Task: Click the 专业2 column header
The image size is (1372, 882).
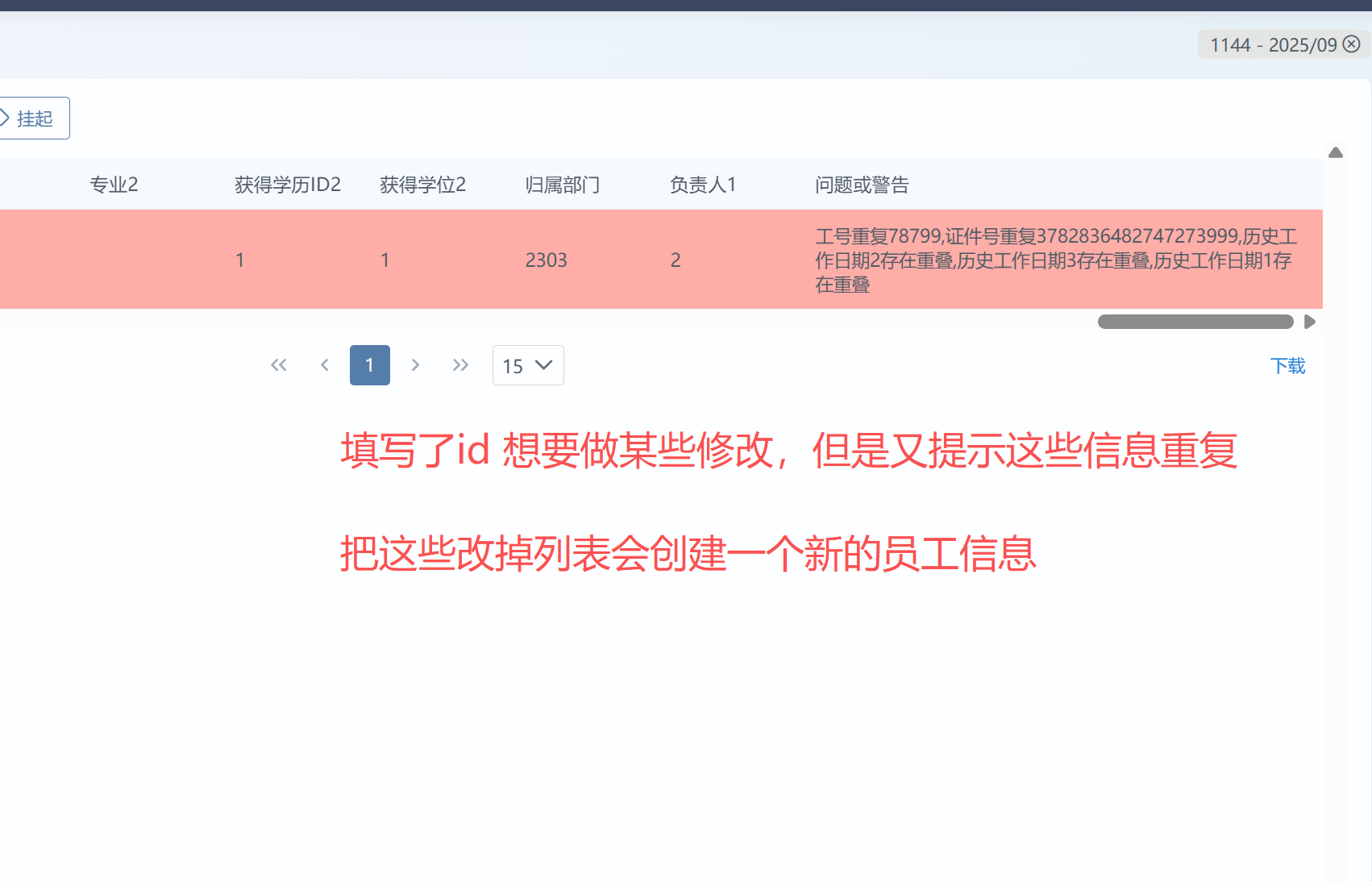Action: 114,185
